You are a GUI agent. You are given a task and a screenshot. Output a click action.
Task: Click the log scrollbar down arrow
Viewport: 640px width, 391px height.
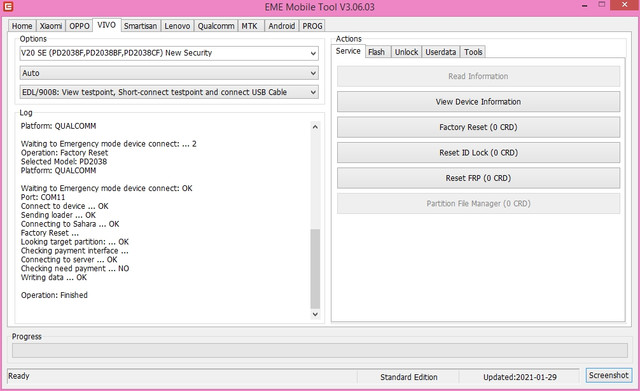(x=315, y=314)
